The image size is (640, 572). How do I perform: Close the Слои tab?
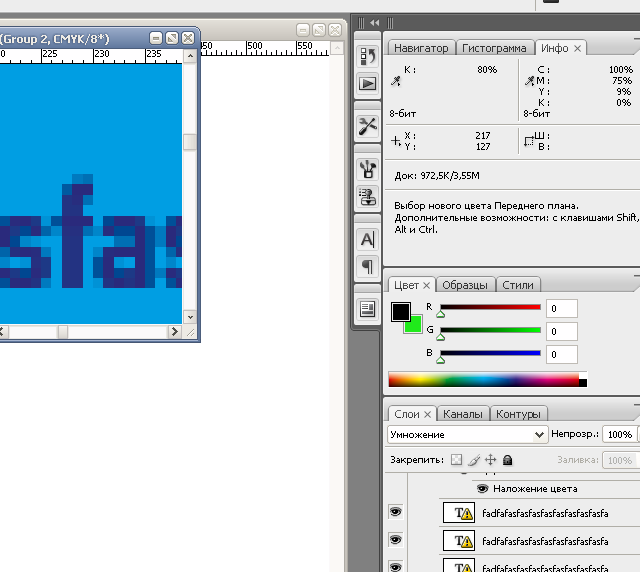click(x=427, y=414)
